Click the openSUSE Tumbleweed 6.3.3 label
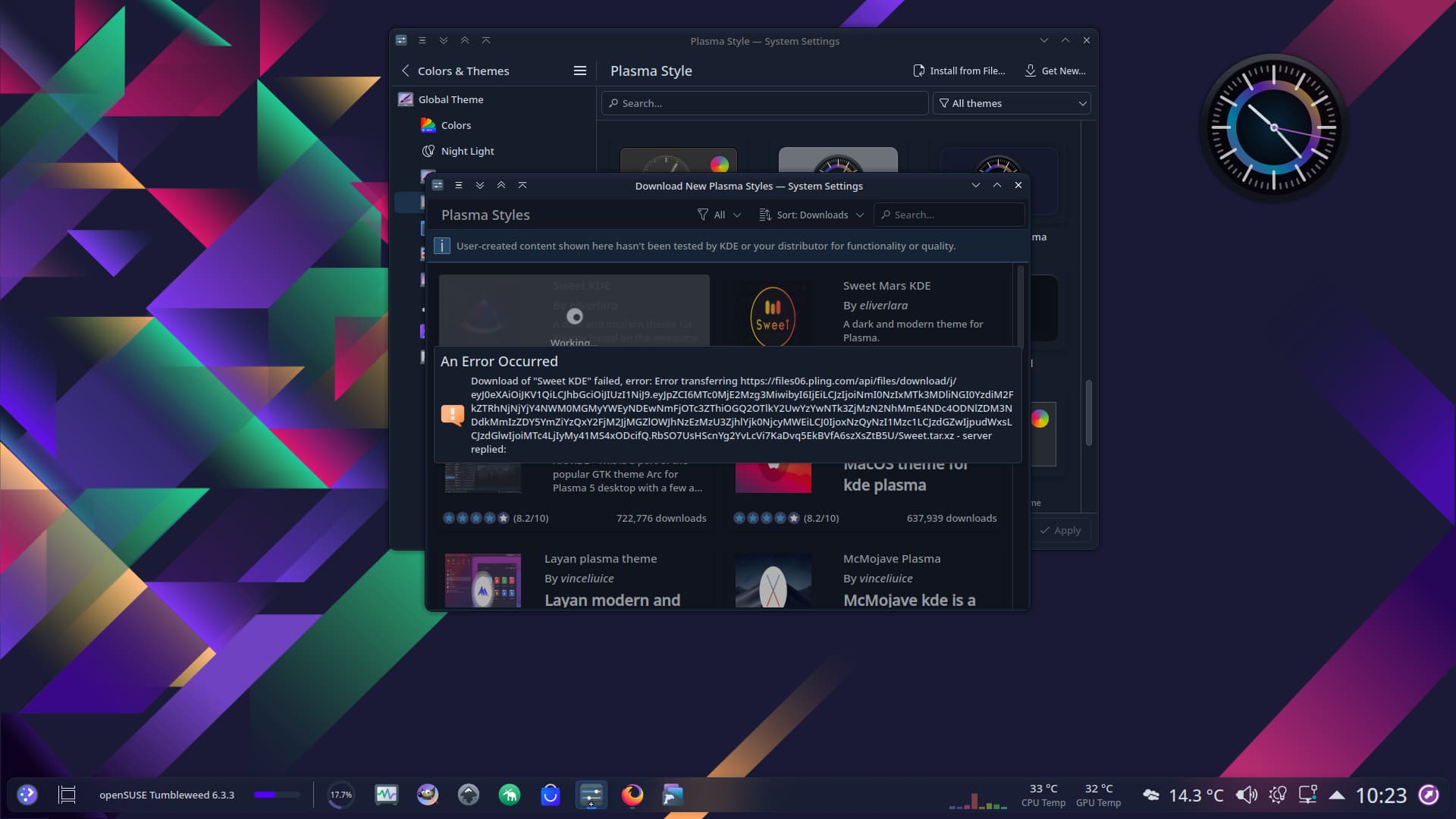The height and width of the screenshot is (819, 1456). pyautogui.click(x=167, y=795)
